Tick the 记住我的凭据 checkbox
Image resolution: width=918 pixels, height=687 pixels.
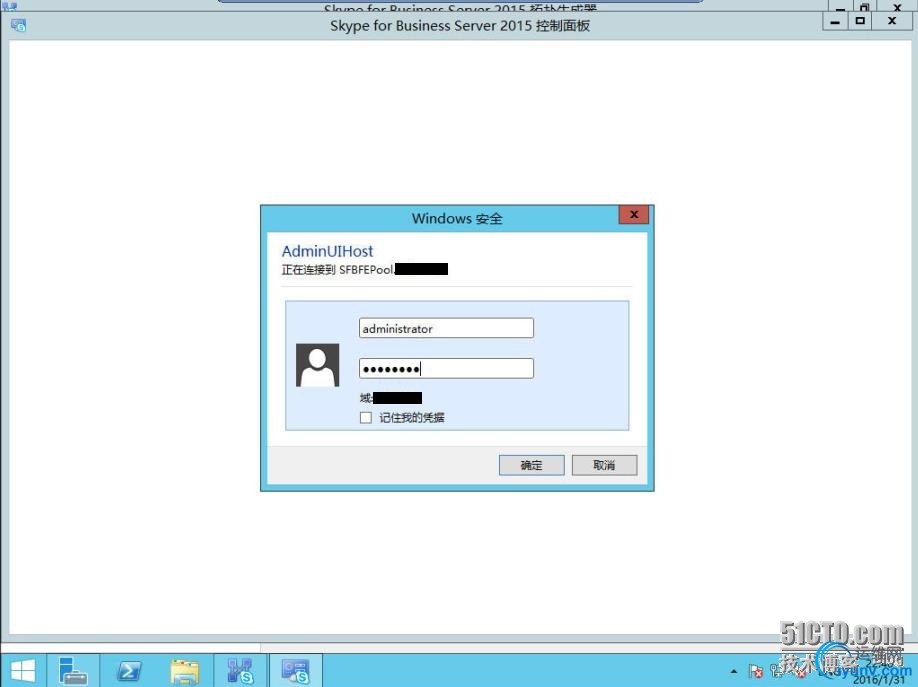[366, 418]
